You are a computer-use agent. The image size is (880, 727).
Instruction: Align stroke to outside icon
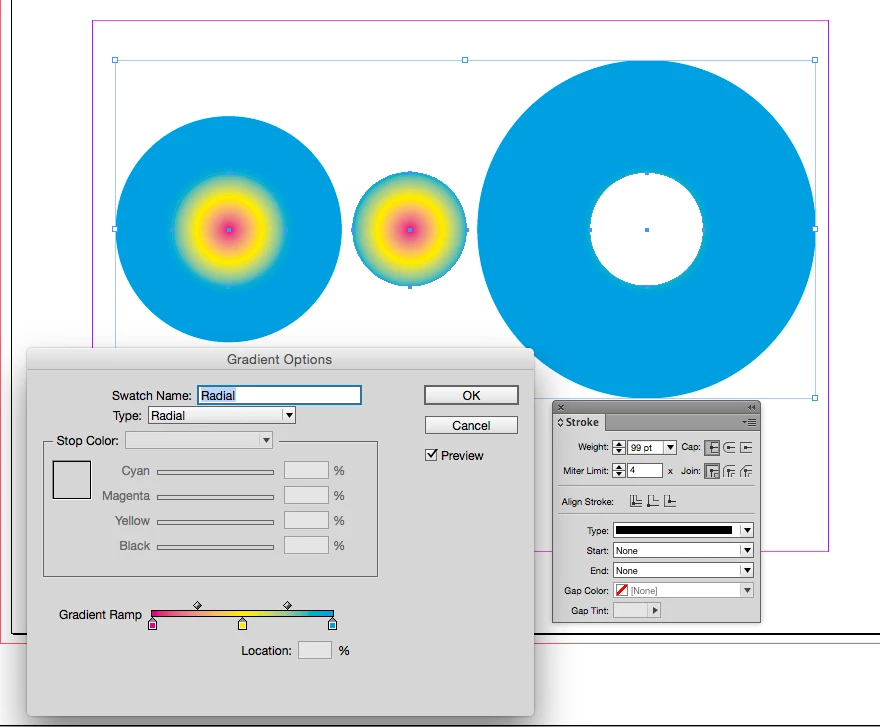click(670, 501)
